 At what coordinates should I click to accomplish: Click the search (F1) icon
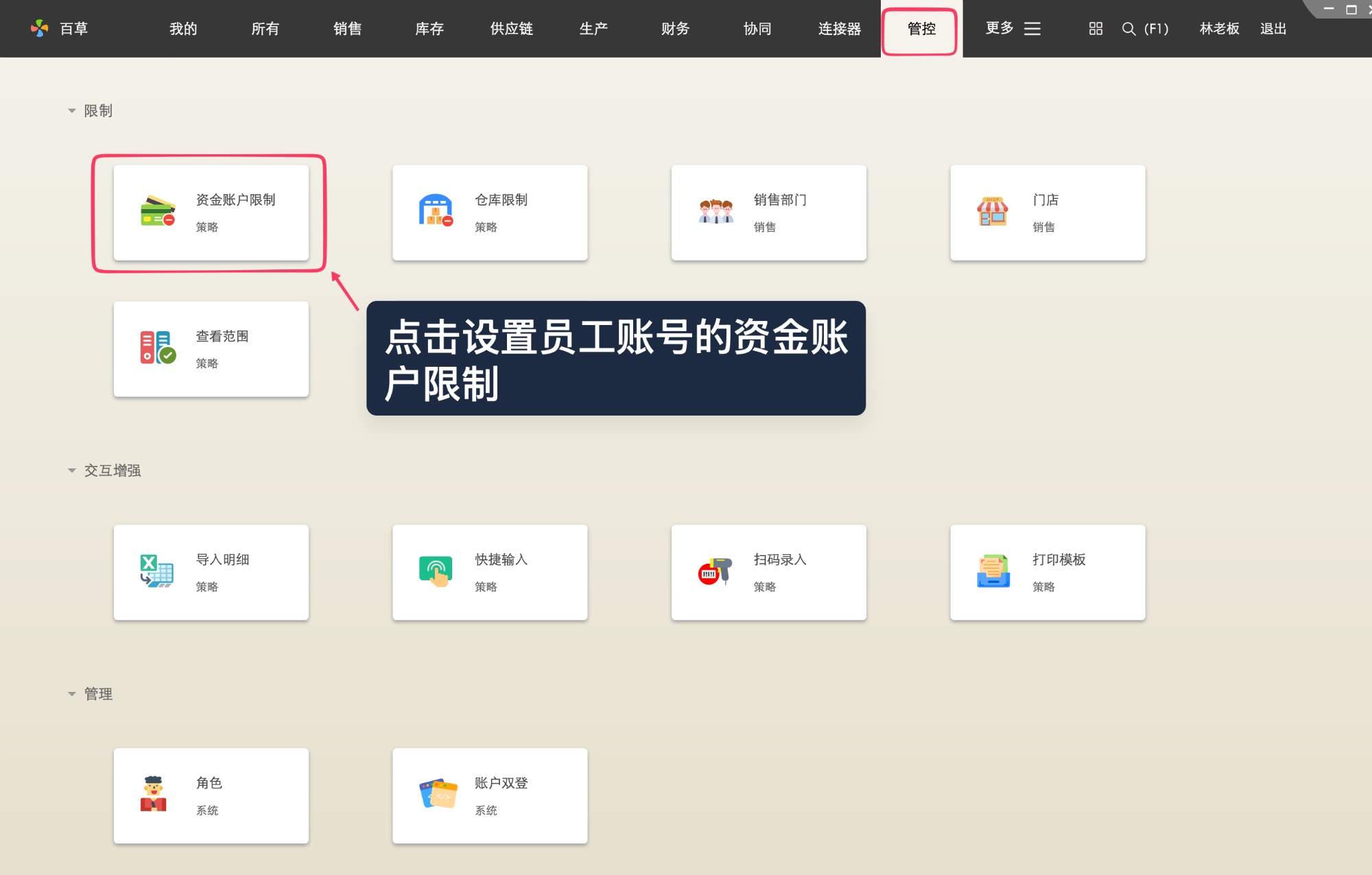click(1128, 29)
